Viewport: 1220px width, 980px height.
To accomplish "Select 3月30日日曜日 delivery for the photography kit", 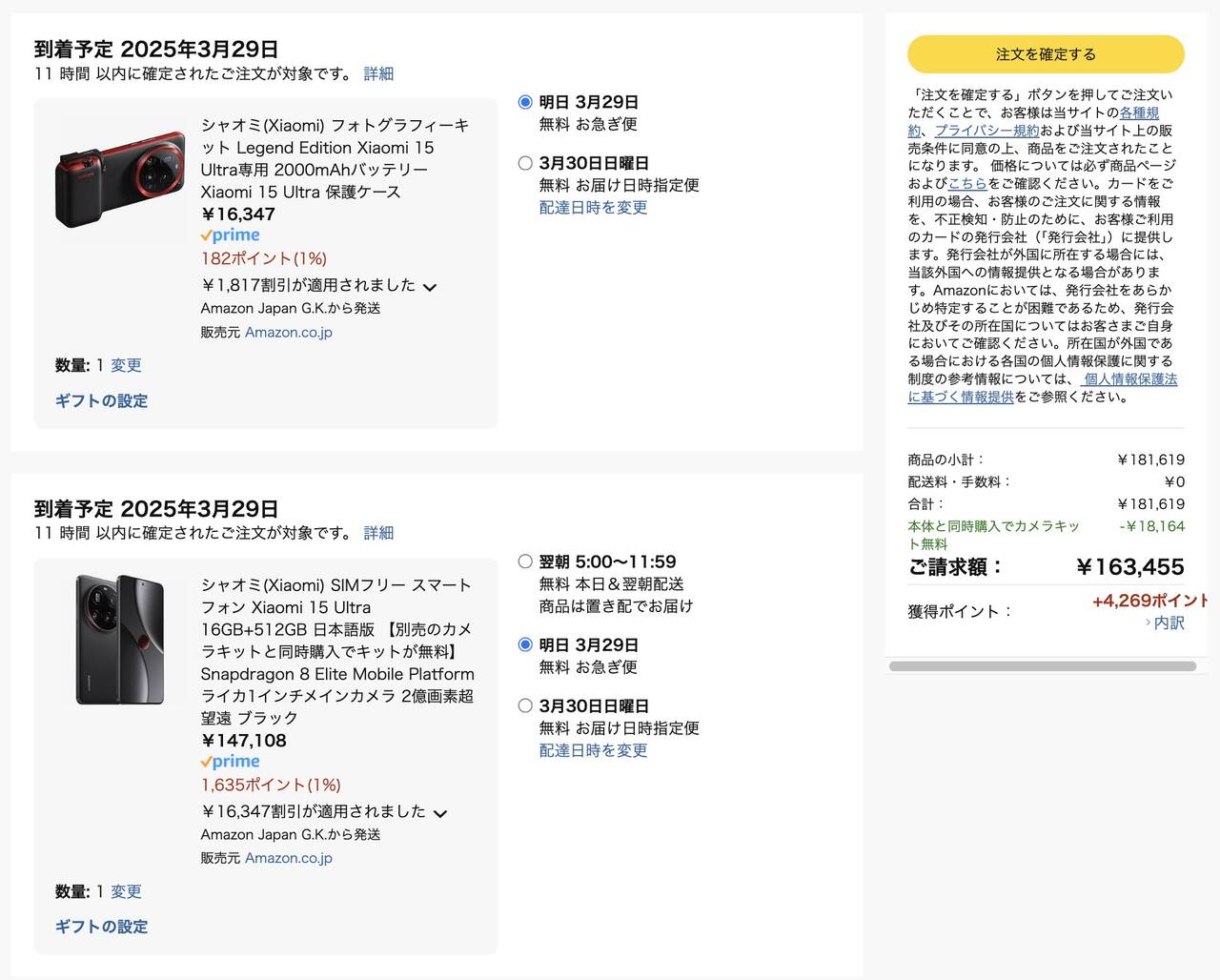I will pos(525,163).
